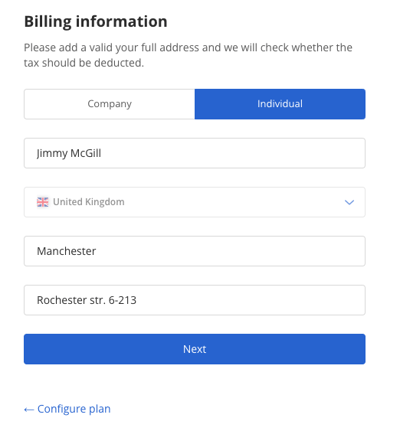
Task: Click the word Individual on blue tab
Action: pyautogui.click(x=280, y=104)
